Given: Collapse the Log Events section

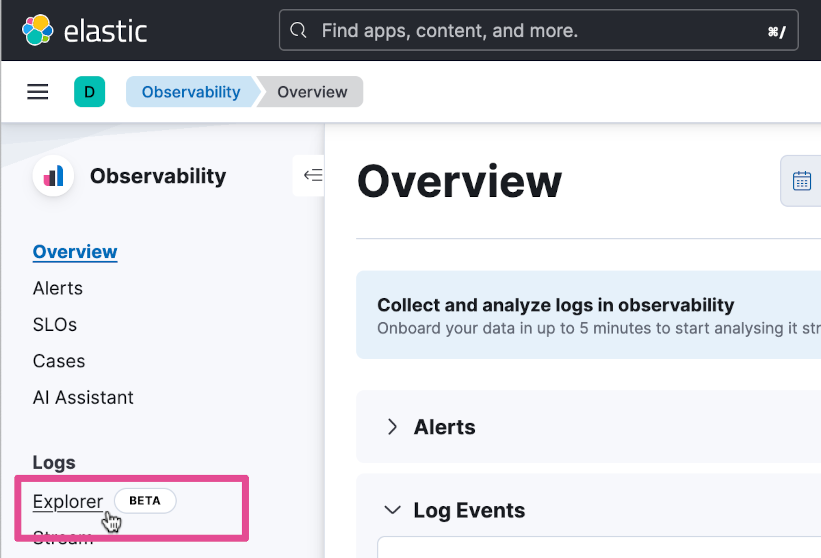Looking at the screenshot, I should click(392, 510).
